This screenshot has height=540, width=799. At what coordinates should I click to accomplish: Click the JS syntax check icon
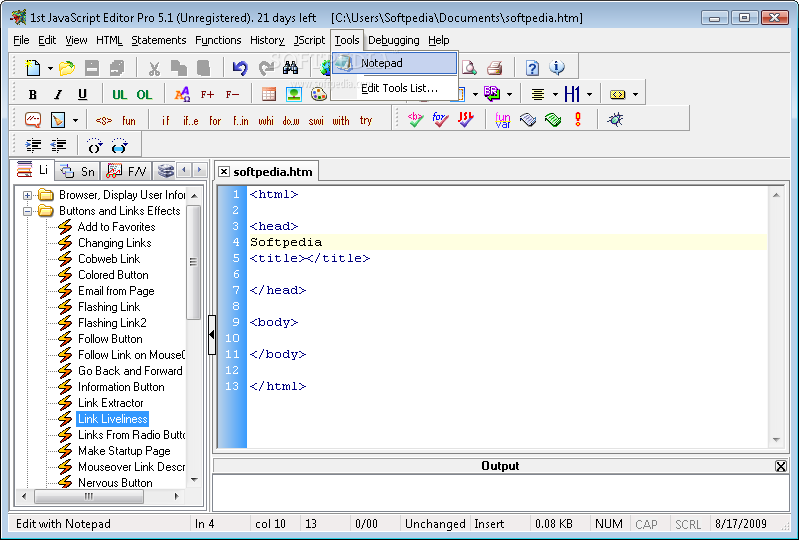(x=465, y=120)
